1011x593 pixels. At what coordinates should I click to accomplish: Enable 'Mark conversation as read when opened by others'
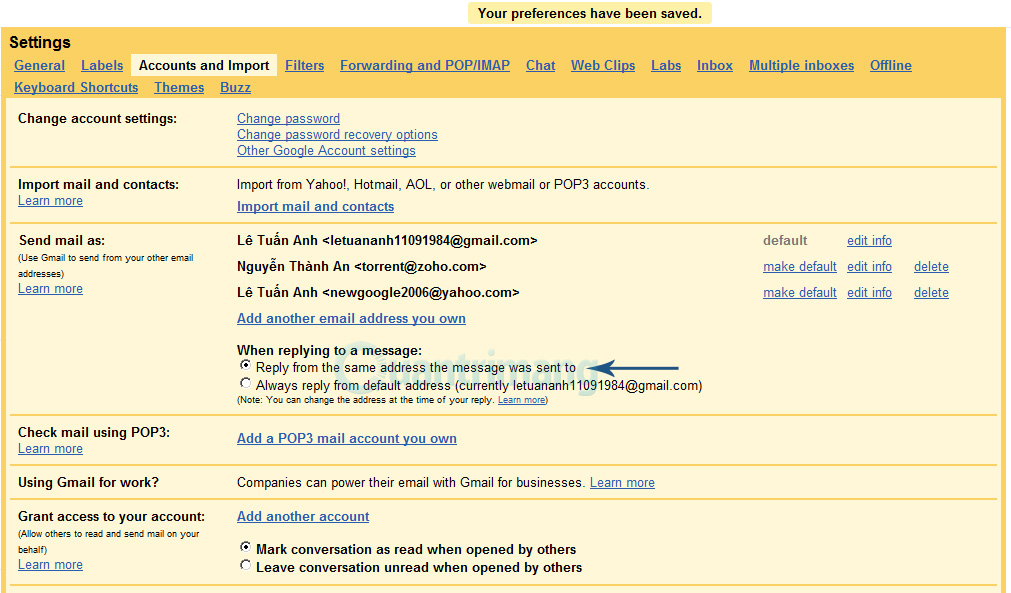click(x=245, y=548)
